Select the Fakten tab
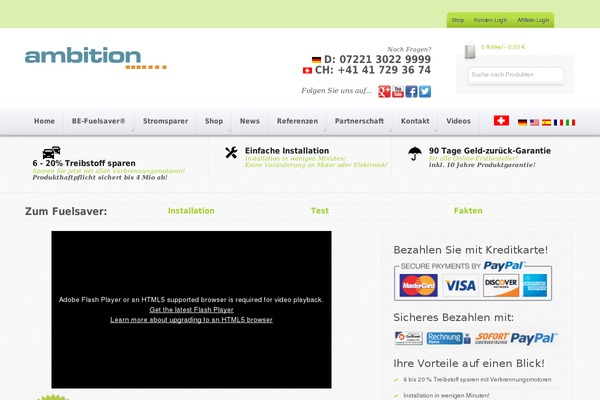The image size is (600, 400). (x=468, y=211)
